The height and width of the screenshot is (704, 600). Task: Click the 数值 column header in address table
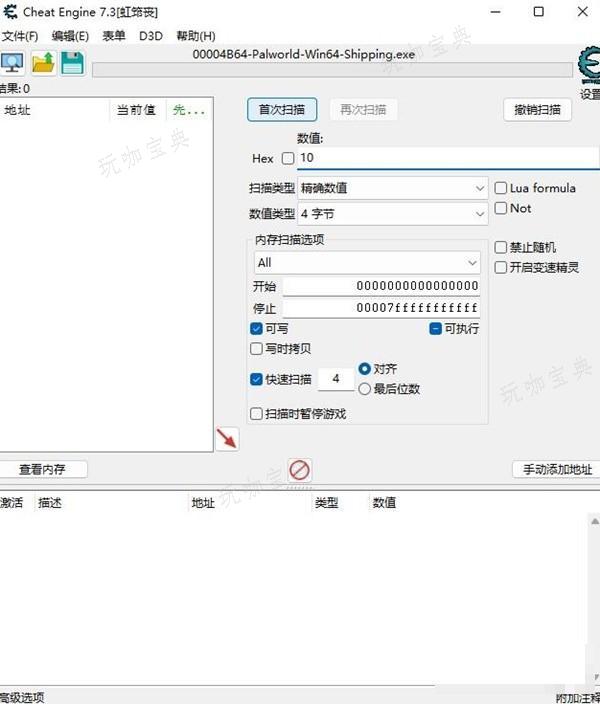coord(384,502)
